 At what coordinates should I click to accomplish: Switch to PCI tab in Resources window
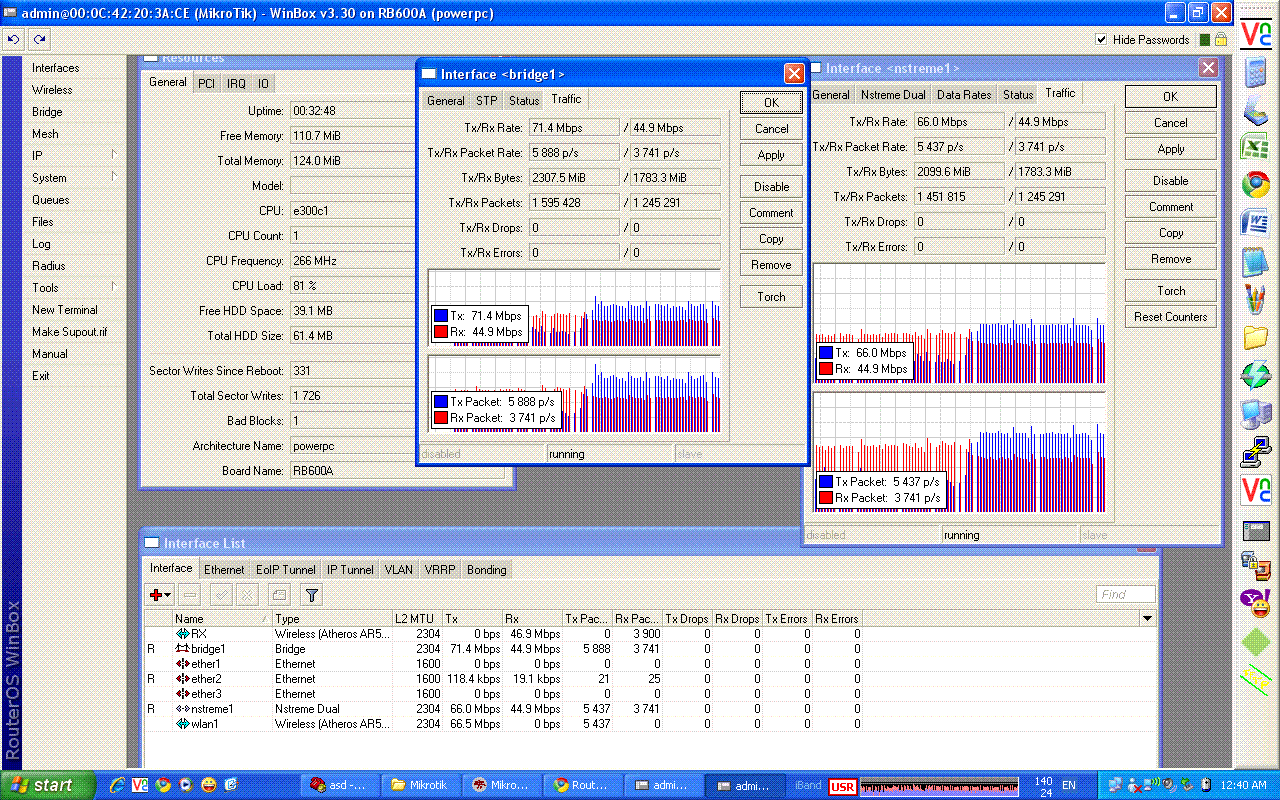click(x=206, y=84)
